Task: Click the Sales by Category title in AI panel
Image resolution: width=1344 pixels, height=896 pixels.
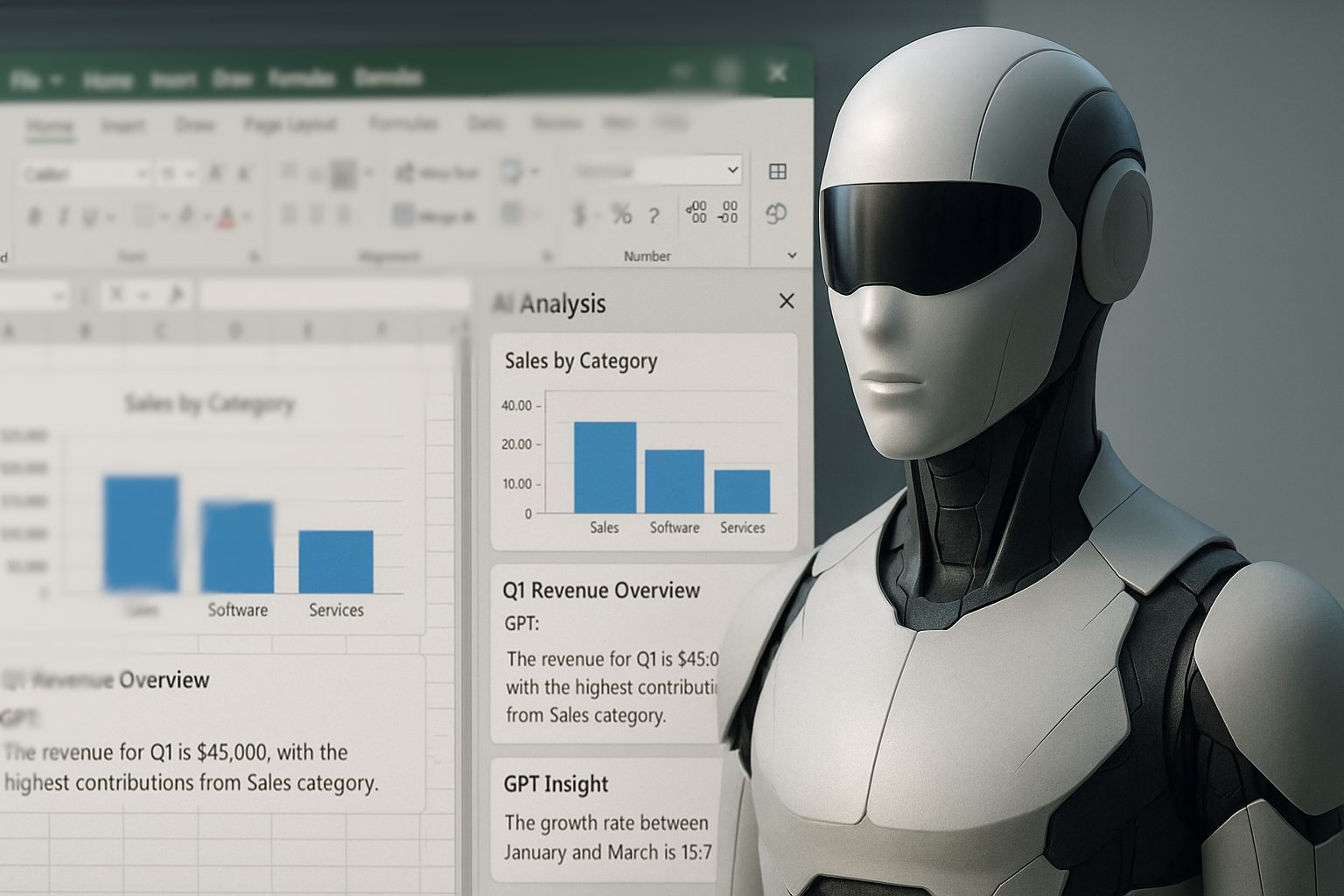Action: point(581,361)
